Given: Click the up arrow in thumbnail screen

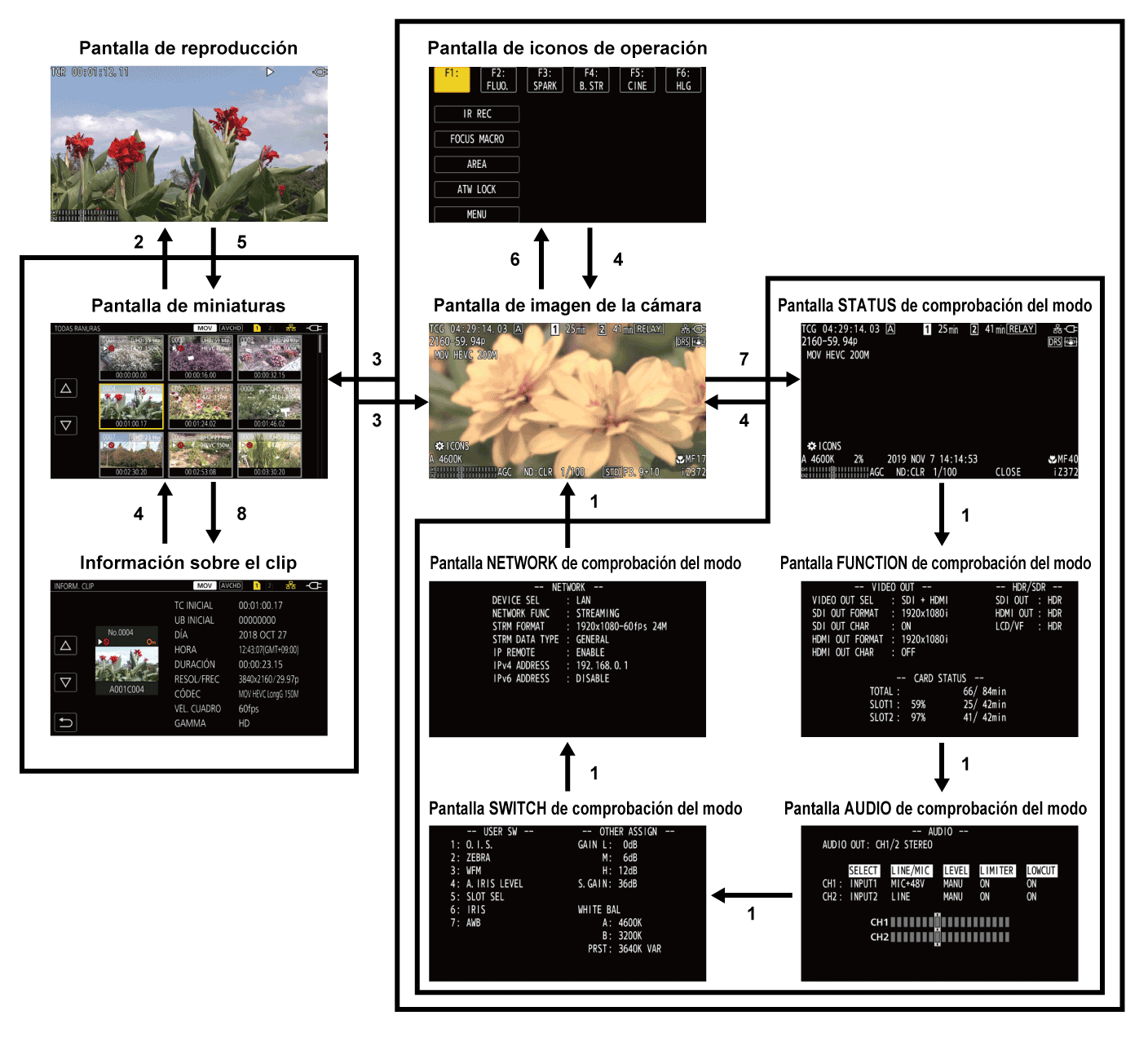Looking at the screenshot, I should tap(65, 390).
